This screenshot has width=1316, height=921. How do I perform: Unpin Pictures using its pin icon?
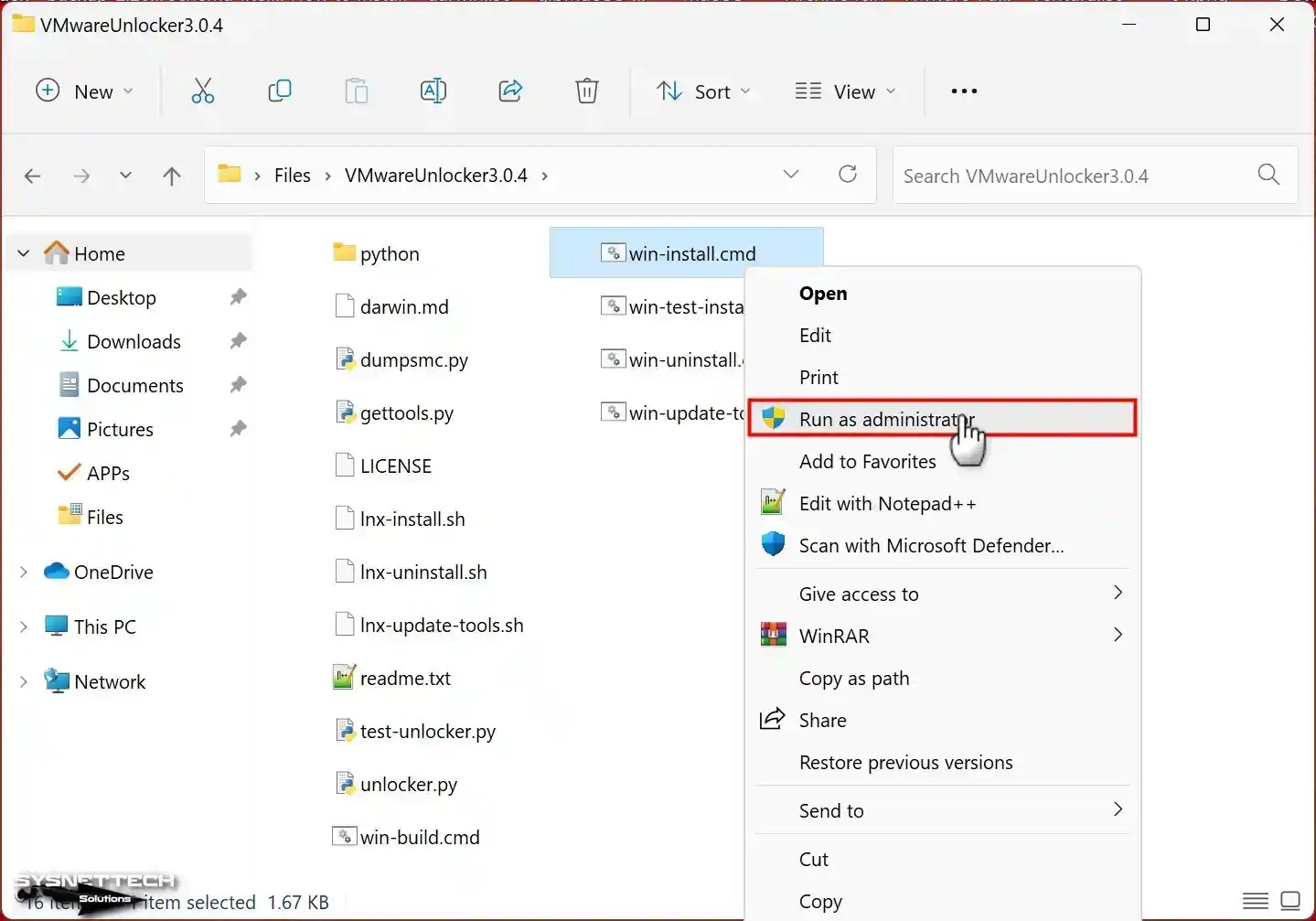click(238, 428)
